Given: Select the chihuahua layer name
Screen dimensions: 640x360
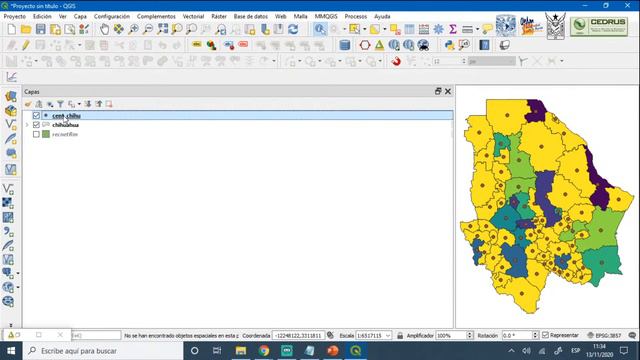Looking at the screenshot, I should [65, 125].
